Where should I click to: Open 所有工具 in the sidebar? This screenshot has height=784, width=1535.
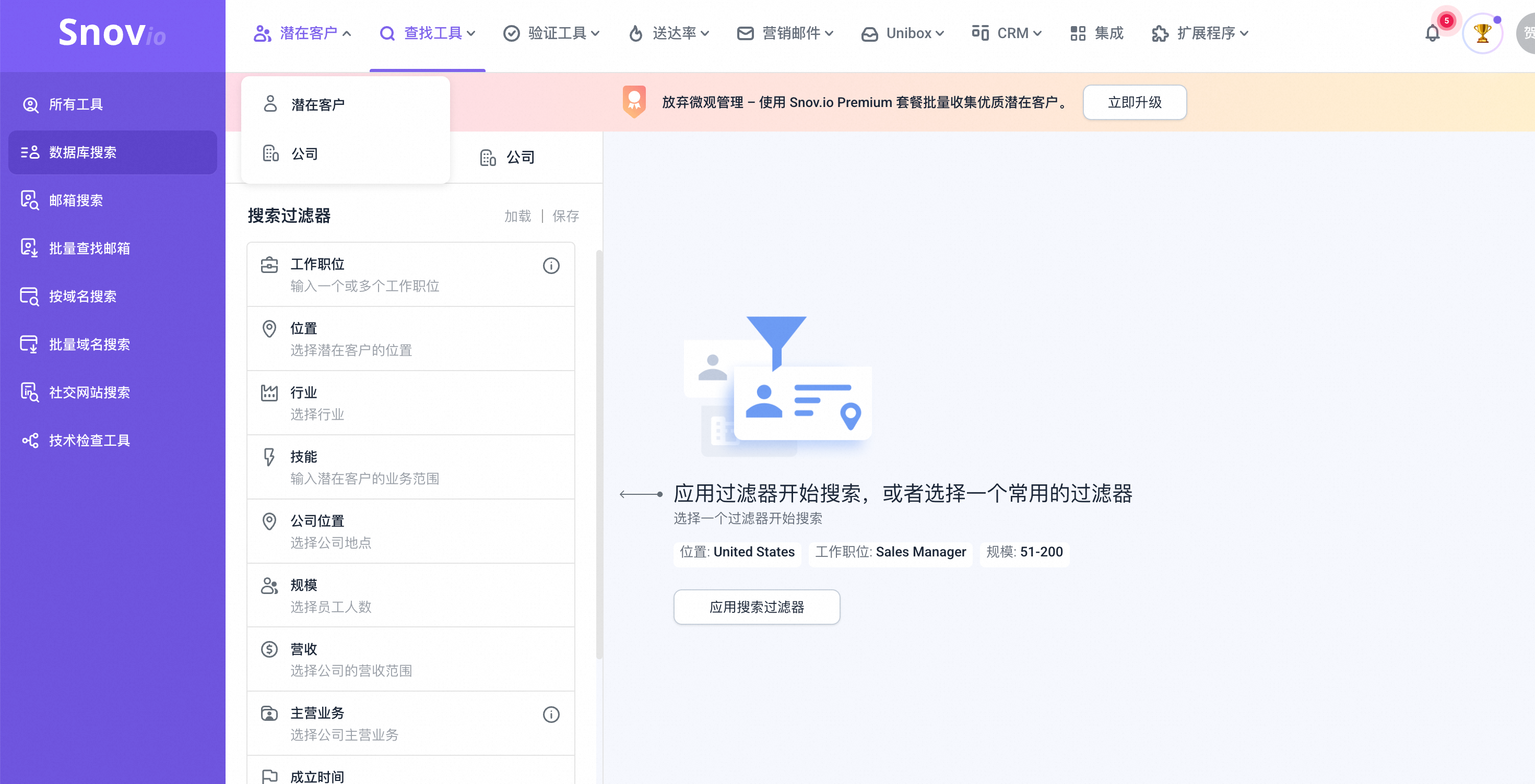113,105
